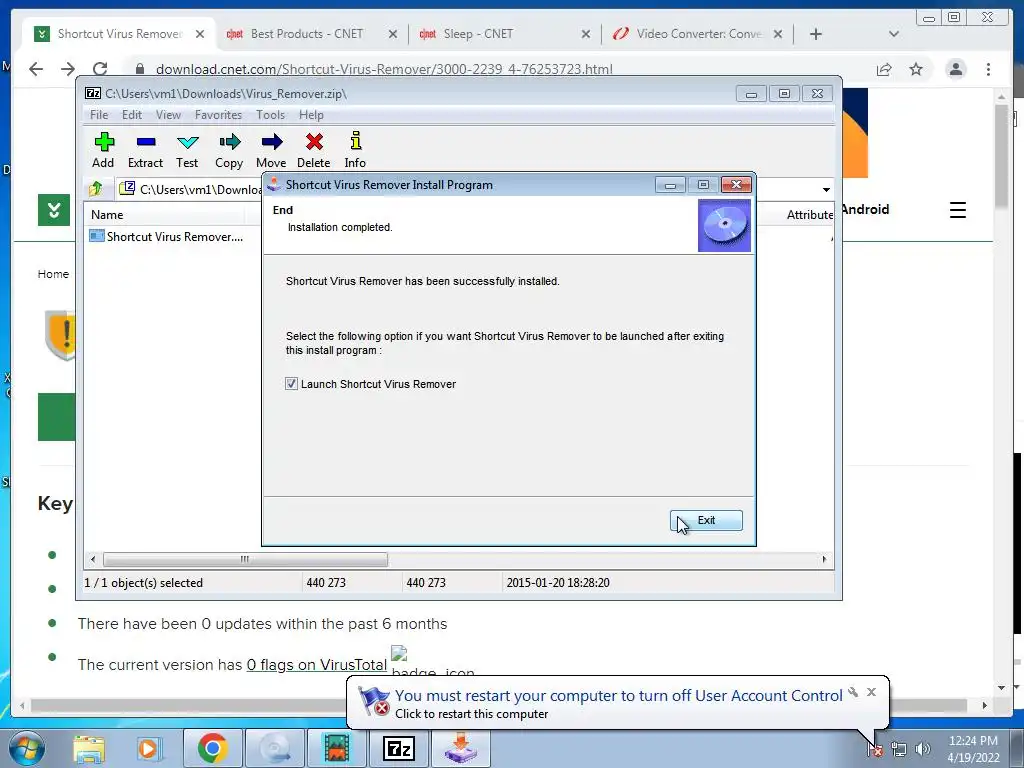Viewport: 1024px width, 768px height.
Task: Click 7-Zip icon on taskbar
Action: point(398,748)
